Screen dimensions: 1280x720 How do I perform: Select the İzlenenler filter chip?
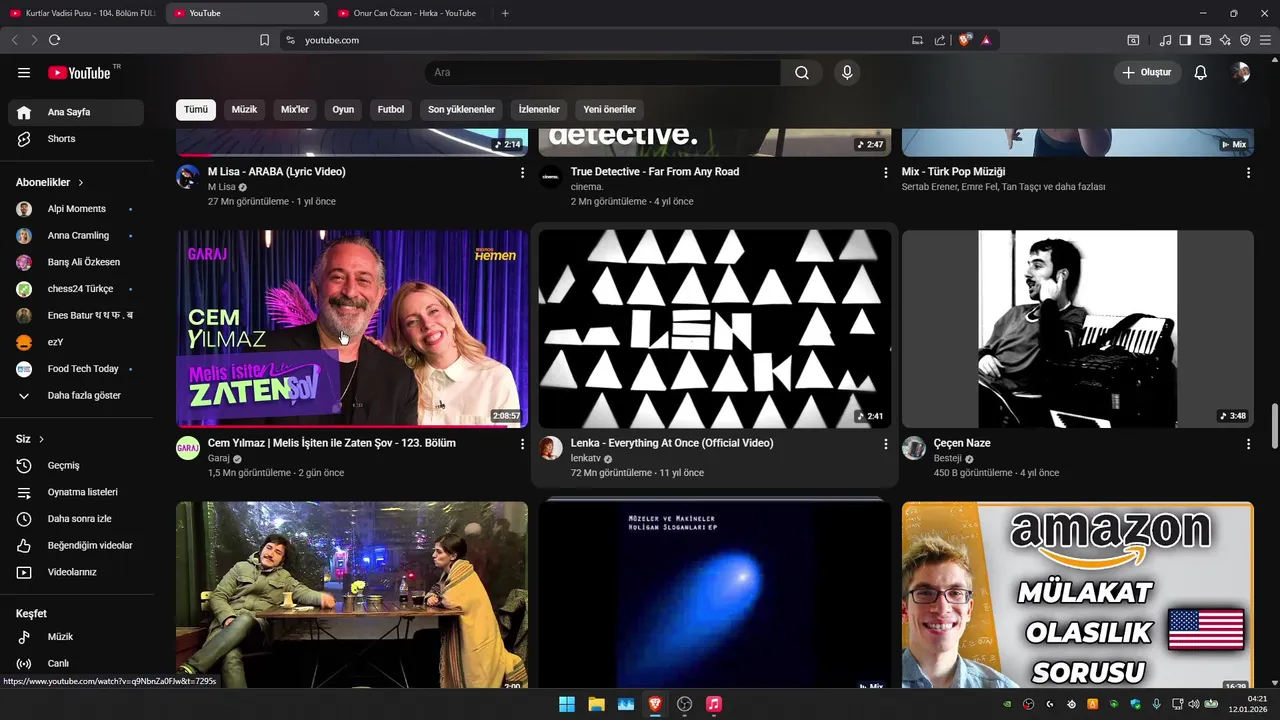click(539, 110)
